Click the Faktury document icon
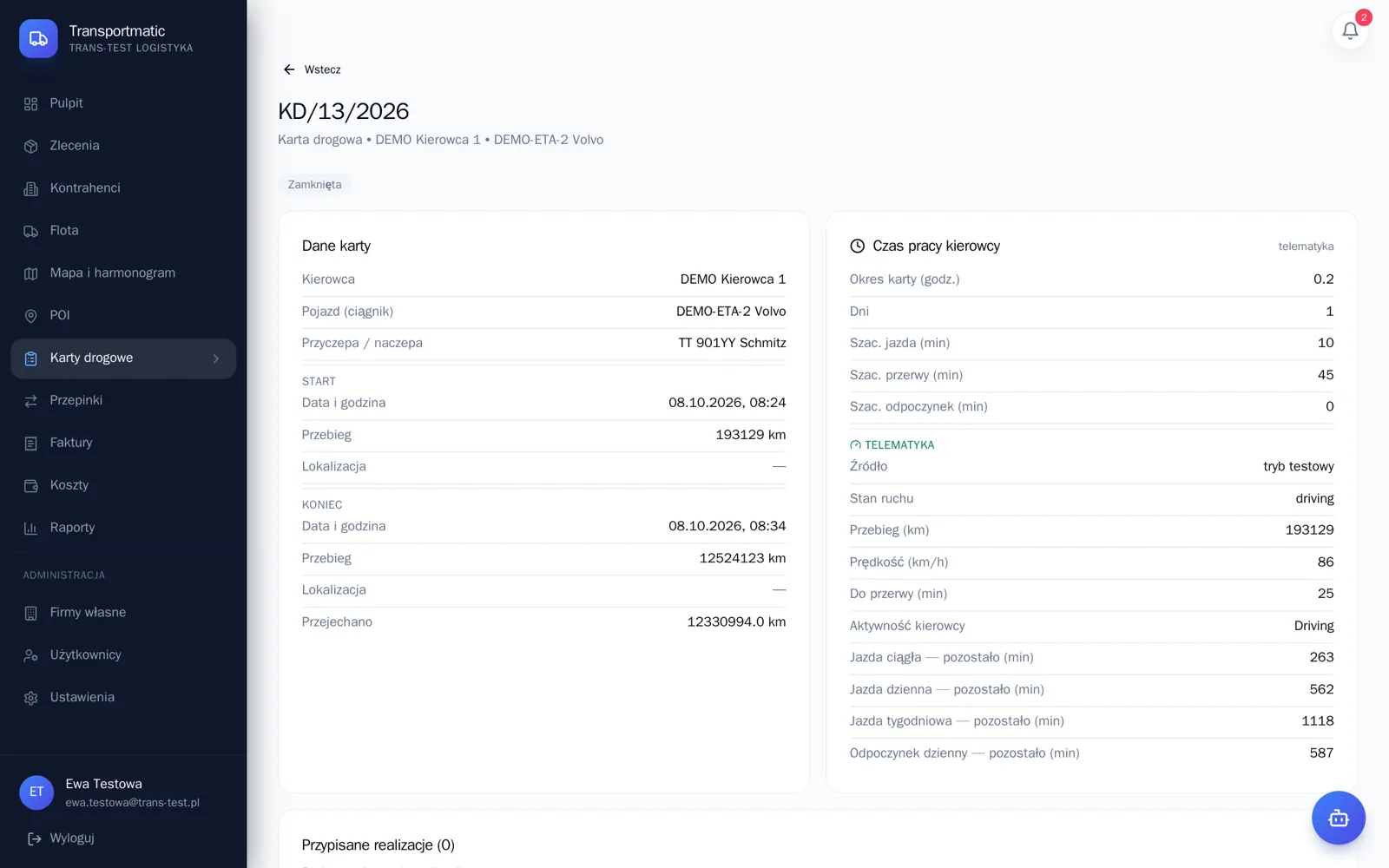 tap(31, 444)
